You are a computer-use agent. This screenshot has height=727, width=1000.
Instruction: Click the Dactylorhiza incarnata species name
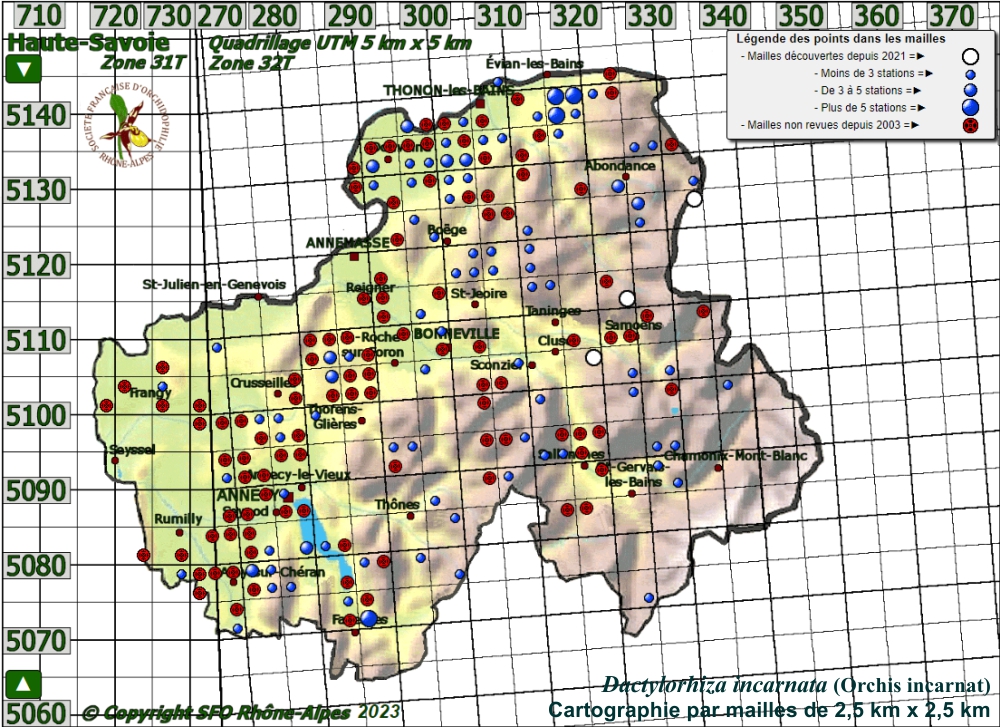coord(713,686)
